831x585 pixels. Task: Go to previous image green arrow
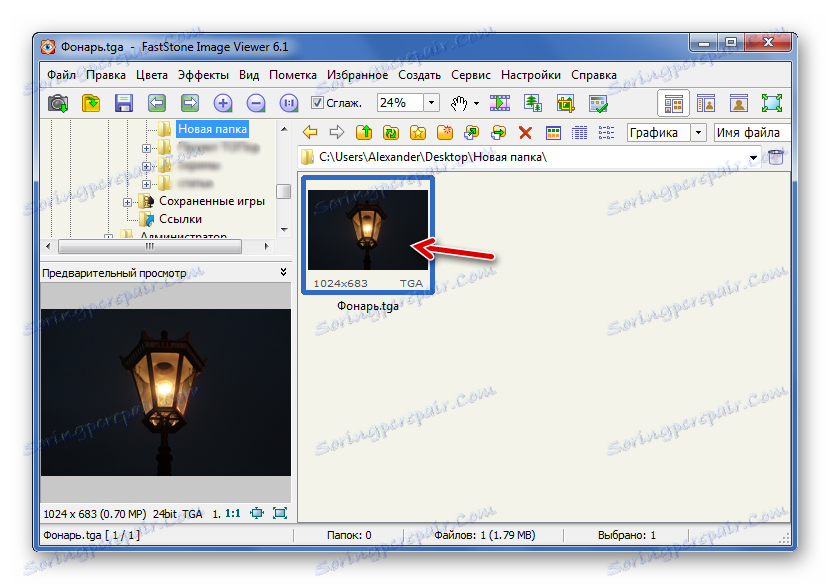(x=157, y=103)
